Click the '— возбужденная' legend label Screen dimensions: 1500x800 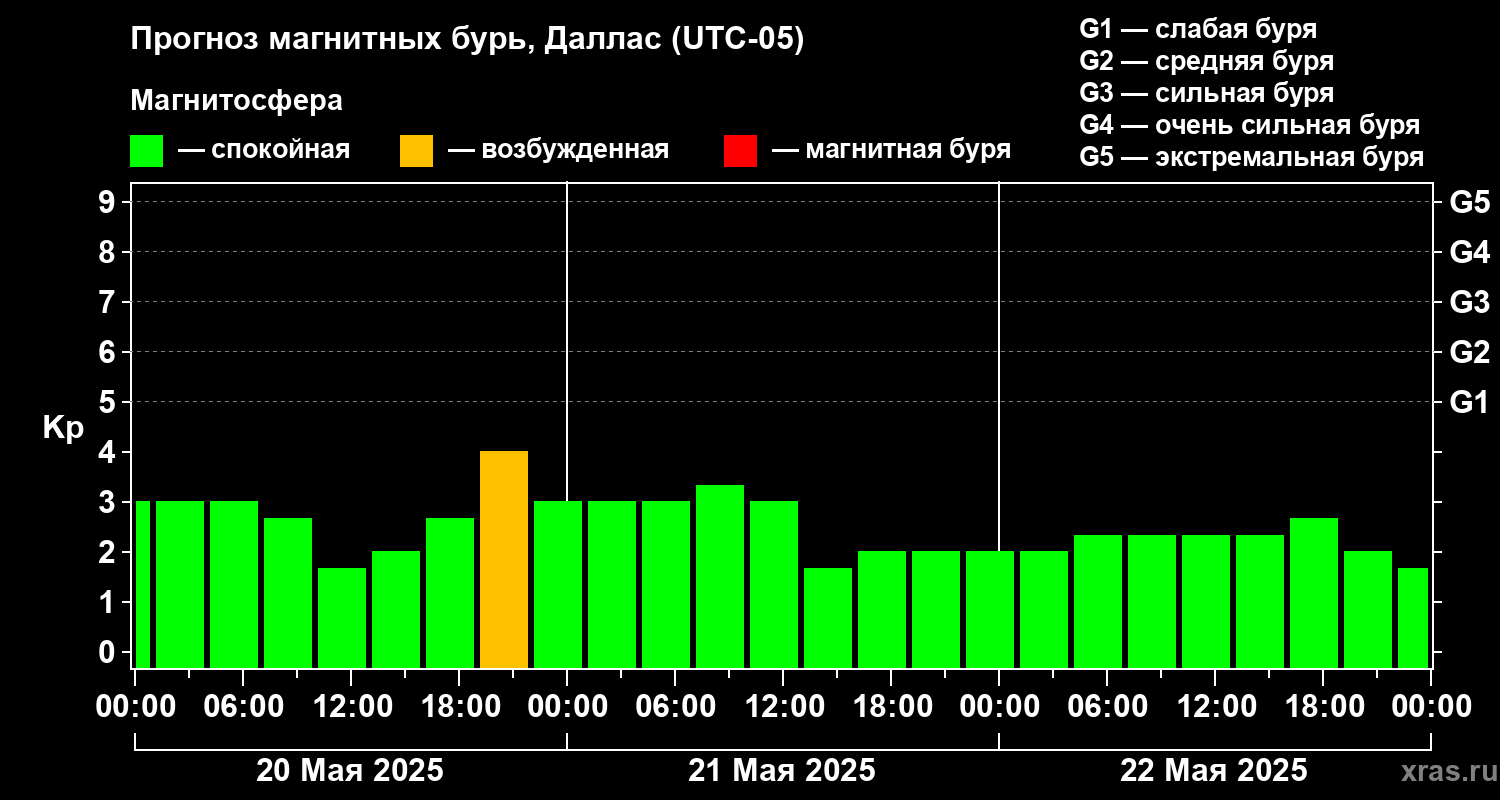(x=558, y=150)
